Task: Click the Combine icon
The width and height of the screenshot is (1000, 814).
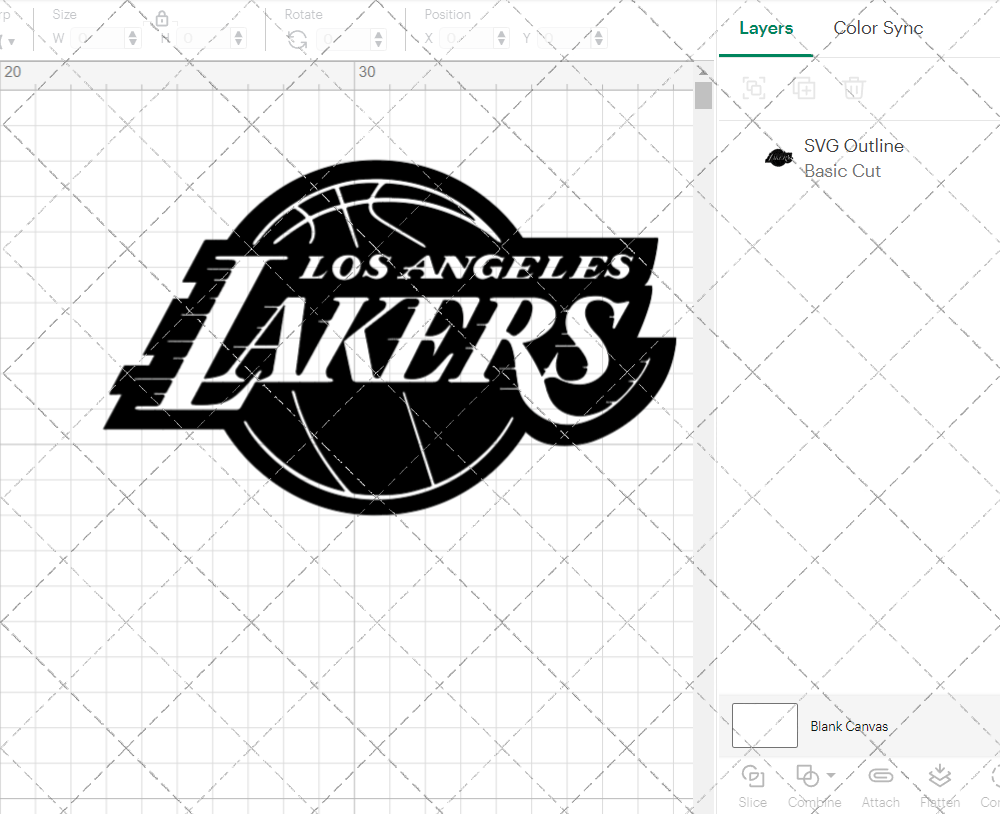Action: tap(807, 777)
